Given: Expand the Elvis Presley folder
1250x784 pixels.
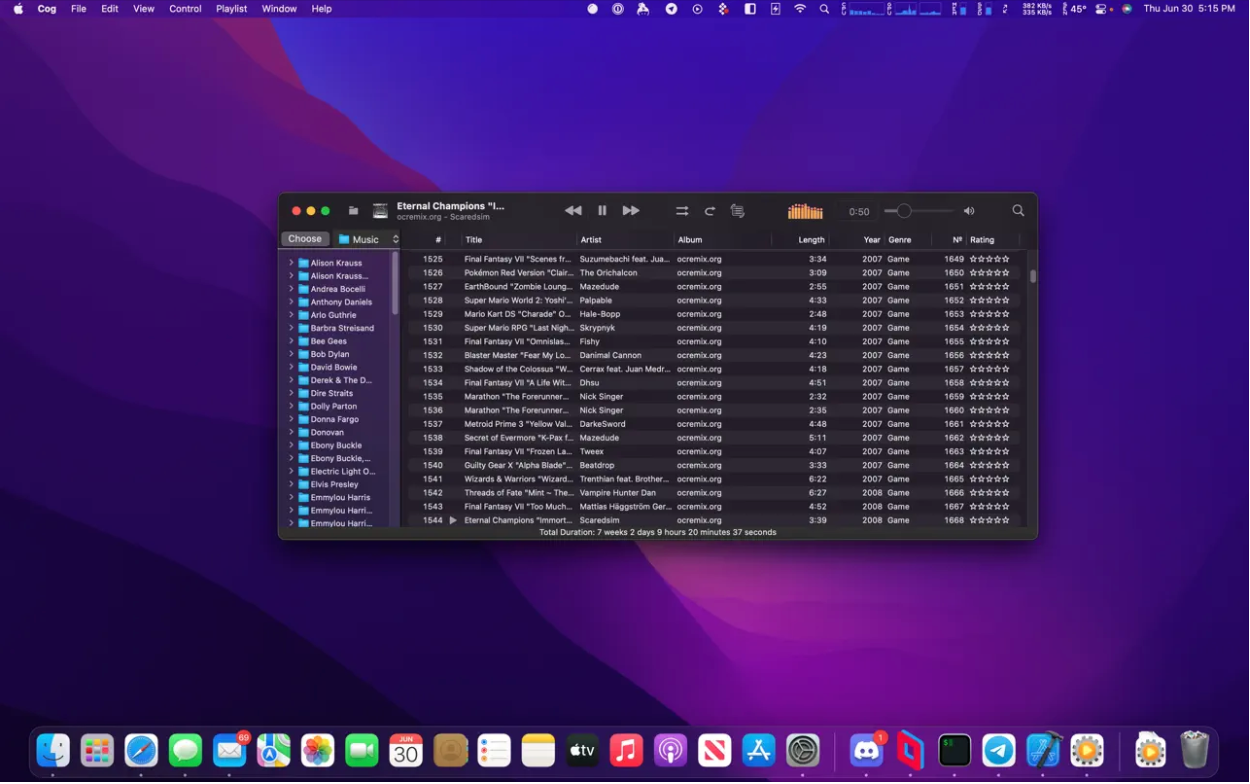Looking at the screenshot, I should click(x=291, y=484).
